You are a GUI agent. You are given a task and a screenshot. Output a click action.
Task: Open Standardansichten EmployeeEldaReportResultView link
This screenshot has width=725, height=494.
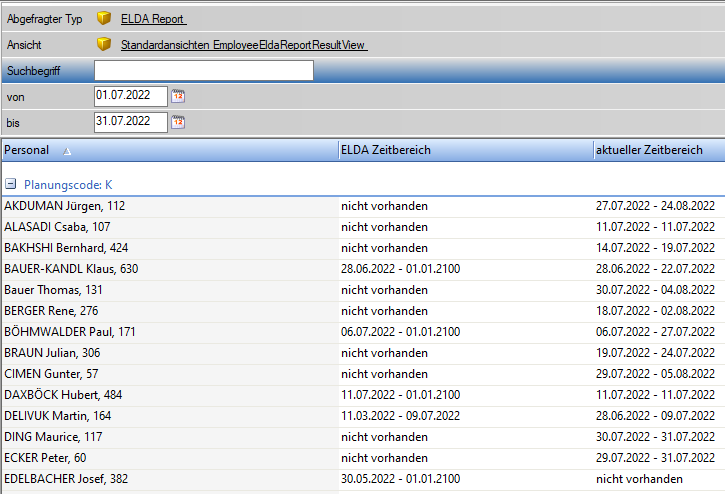(x=242, y=45)
